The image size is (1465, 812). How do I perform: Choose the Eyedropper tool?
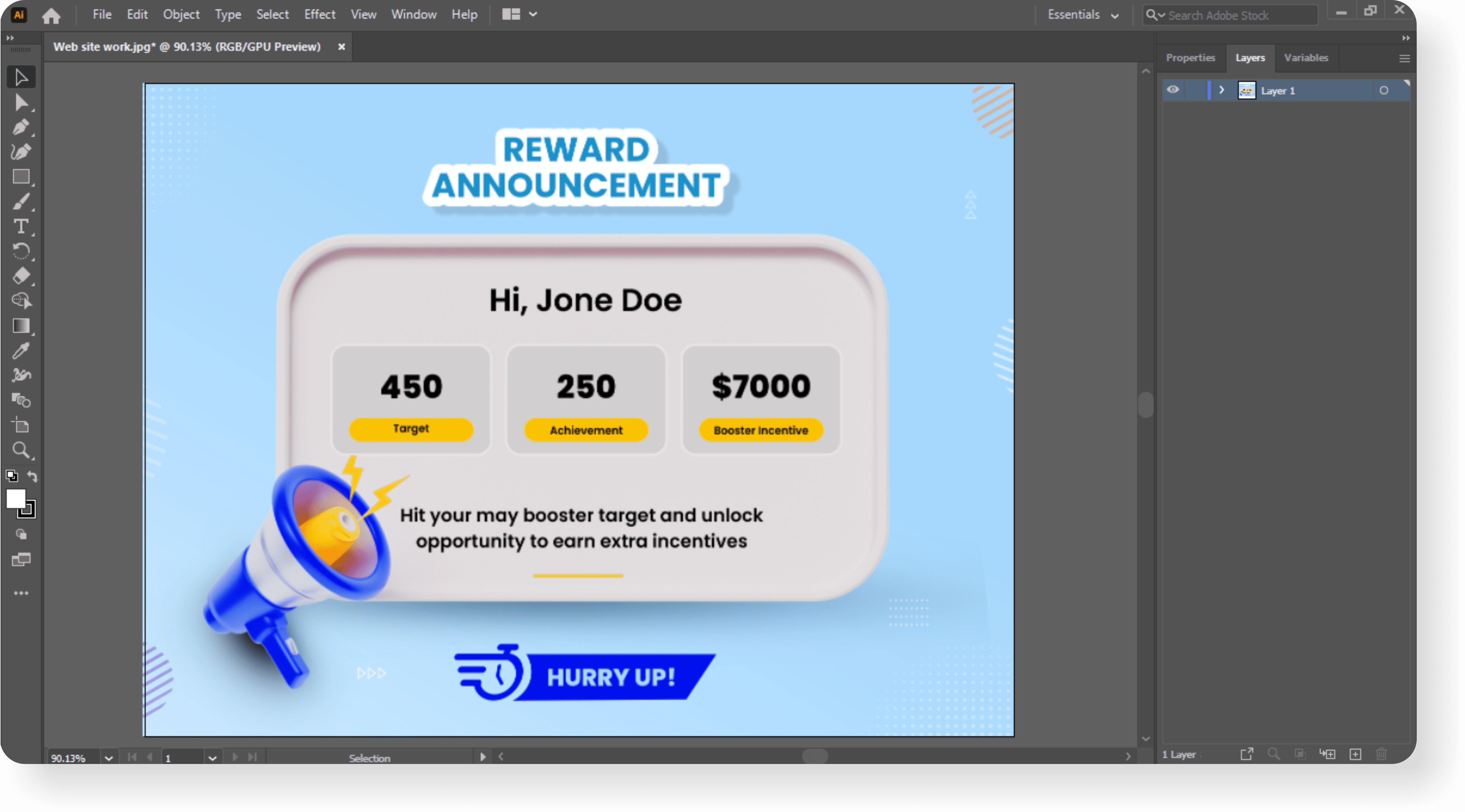(x=21, y=351)
